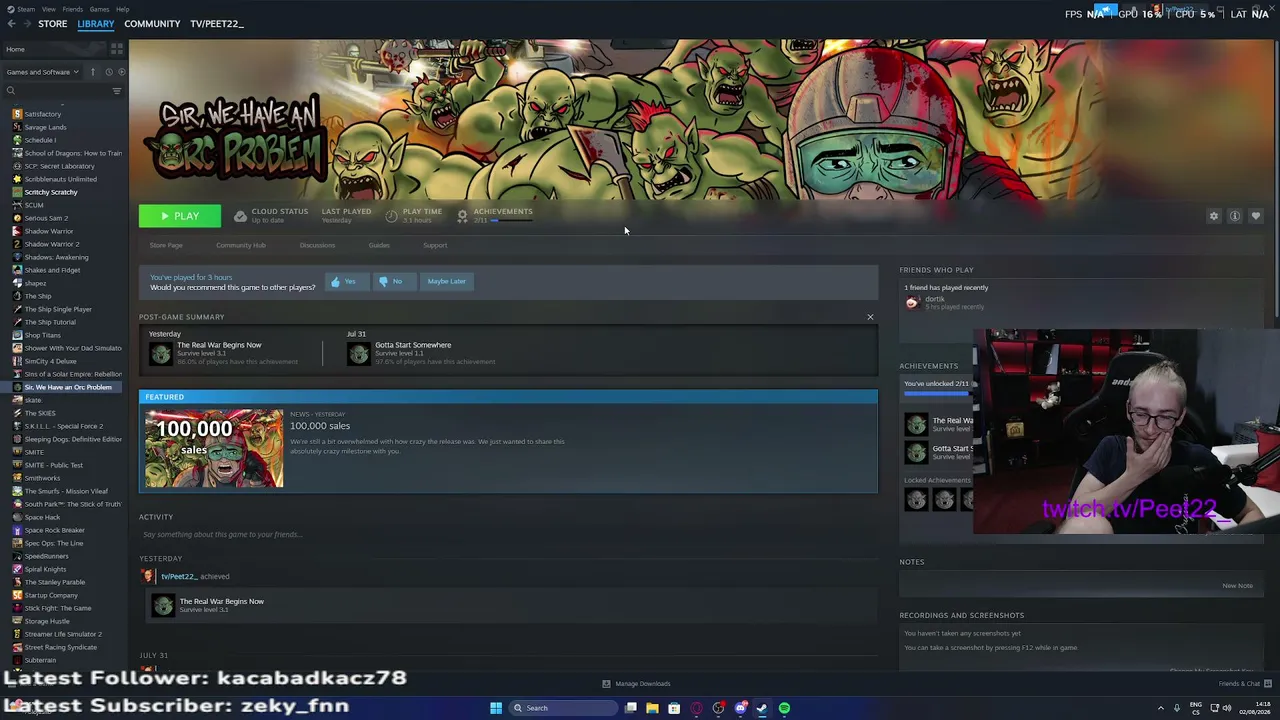
Task: Open Cloud Status indicator
Action: (x=271, y=215)
